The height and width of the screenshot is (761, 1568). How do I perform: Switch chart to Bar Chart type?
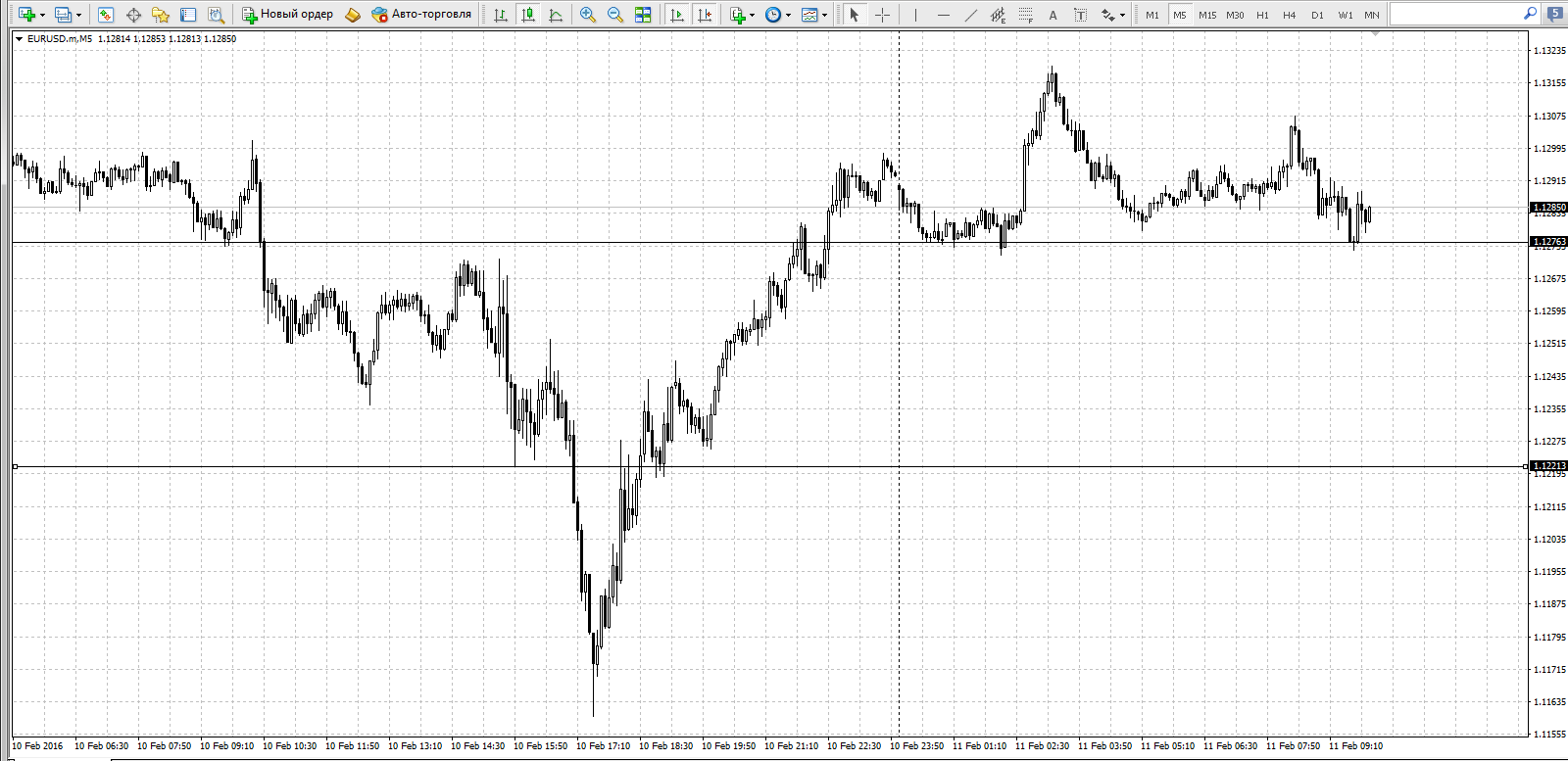click(501, 15)
